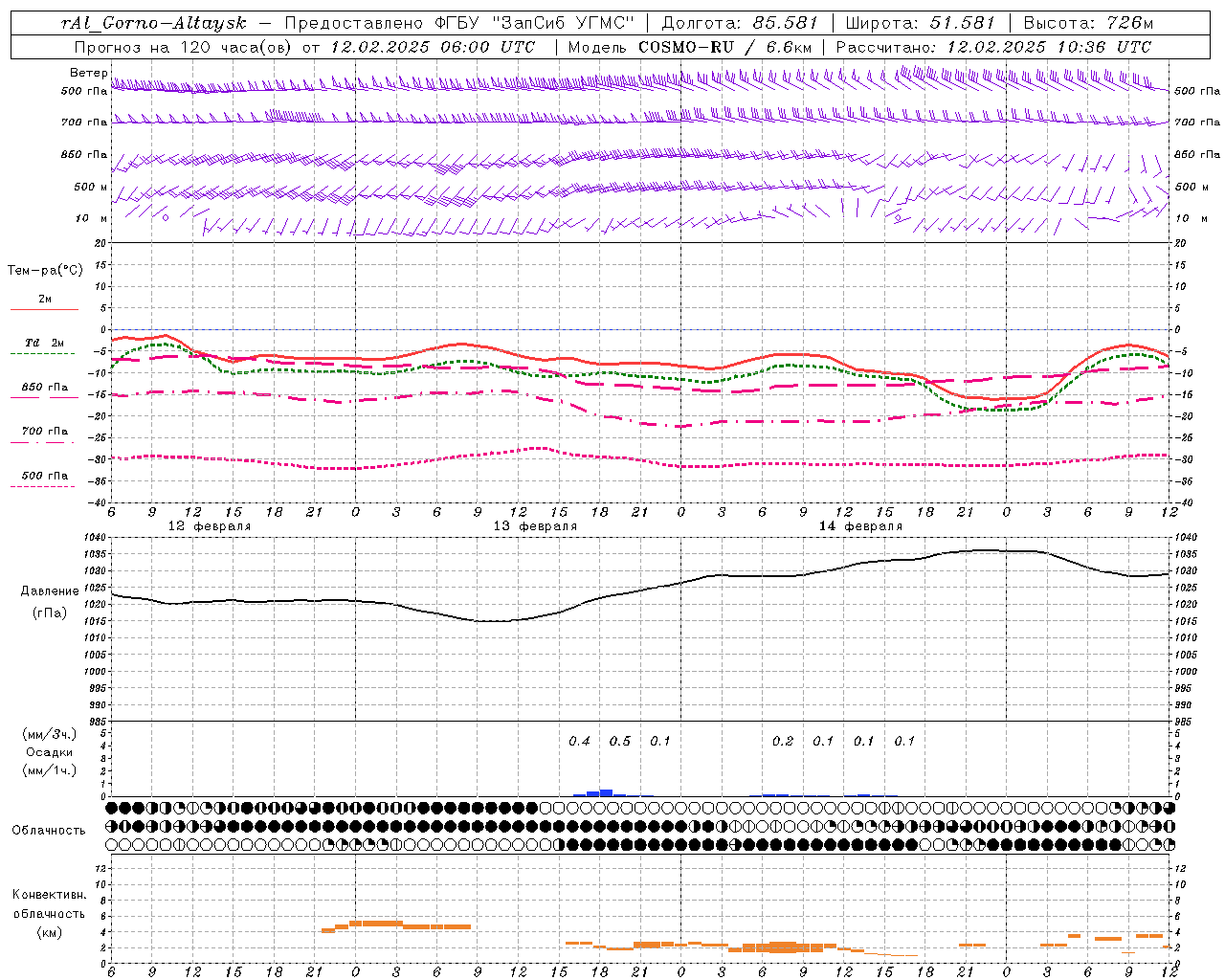This screenshot has height=980, width=1225.
Task: Click the '12 февраля' date label
Action: click(x=210, y=525)
